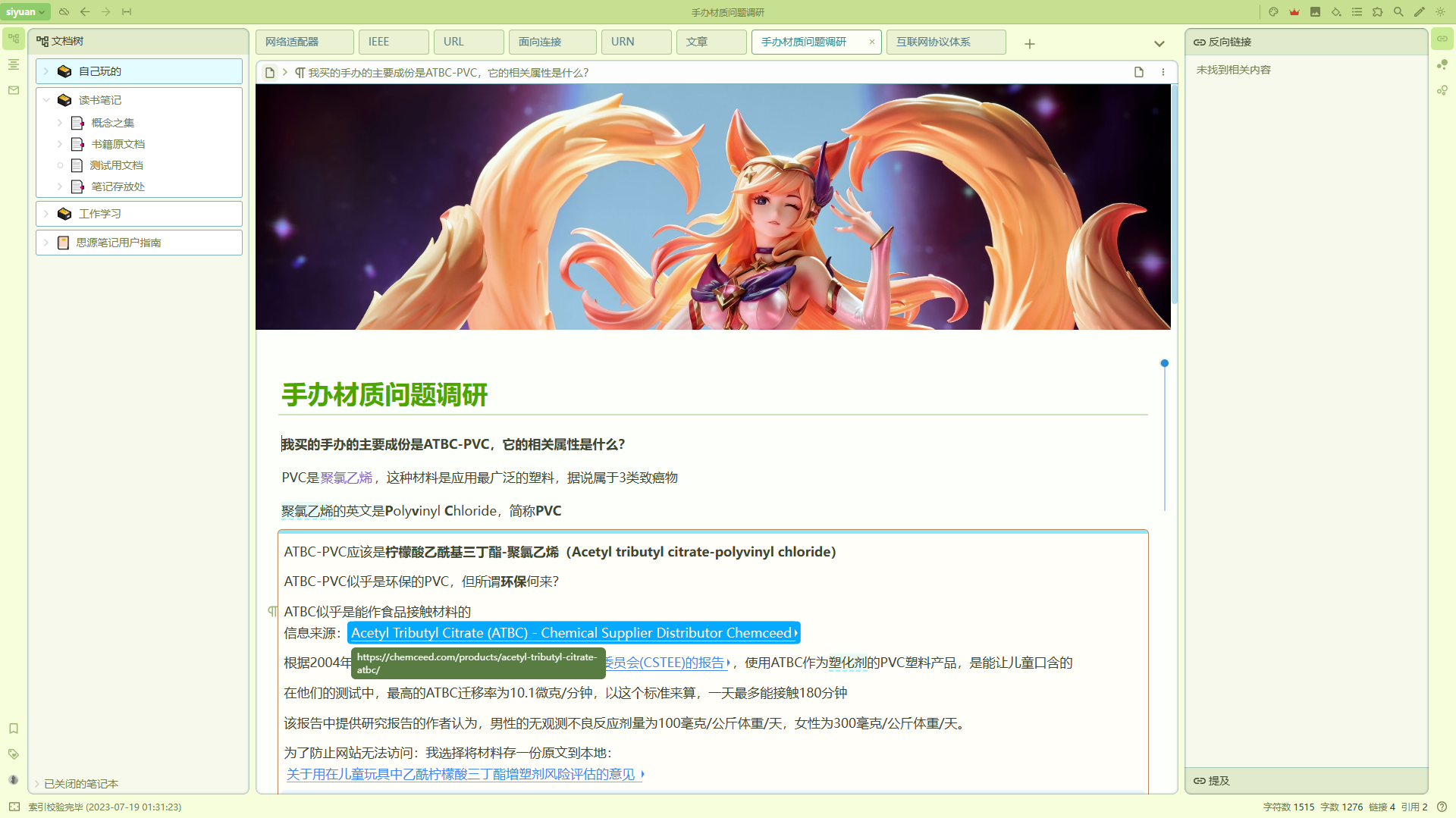The image size is (1456, 818).
Task: Open the tab list dropdown chevron
Action: coord(1159,44)
